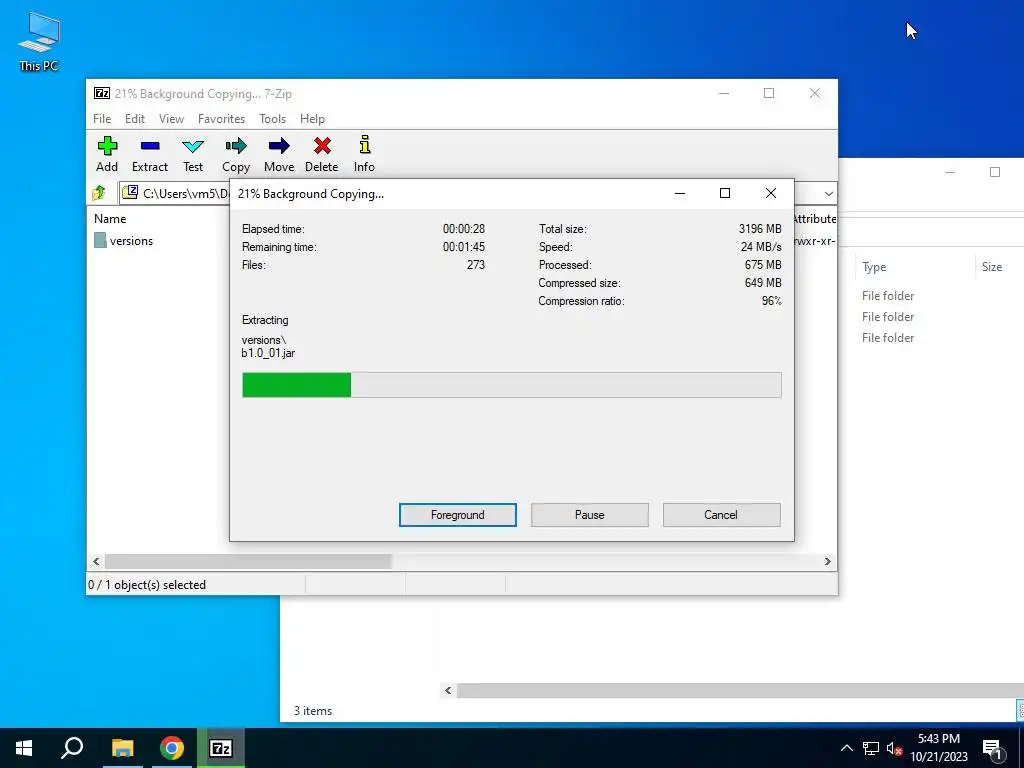Screen dimensions: 1024x768
Task: Click the Remaining time value "00:01:45"
Action: tap(464, 247)
